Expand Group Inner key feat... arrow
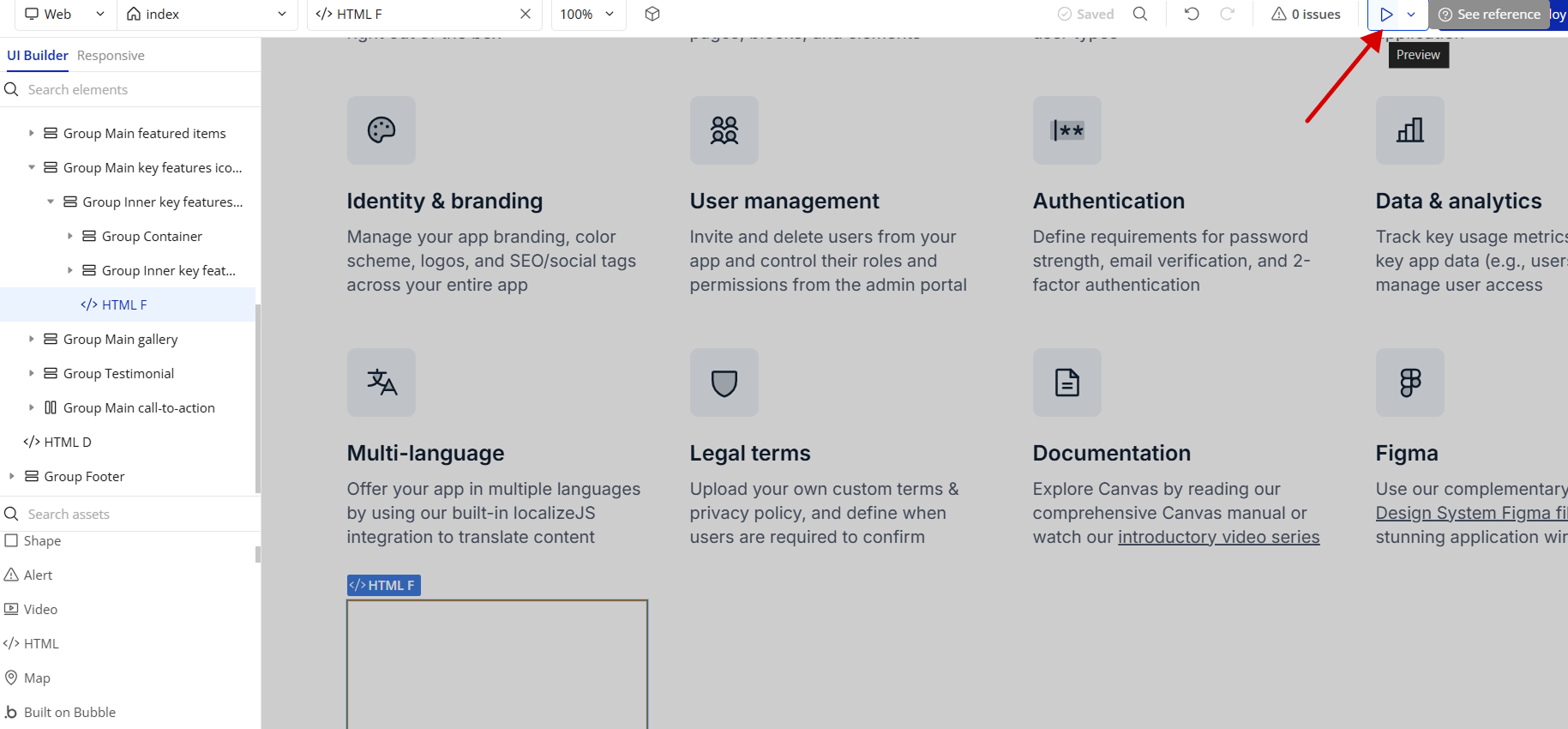This screenshot has width=1568, height=729. click(x=70, y=270)
